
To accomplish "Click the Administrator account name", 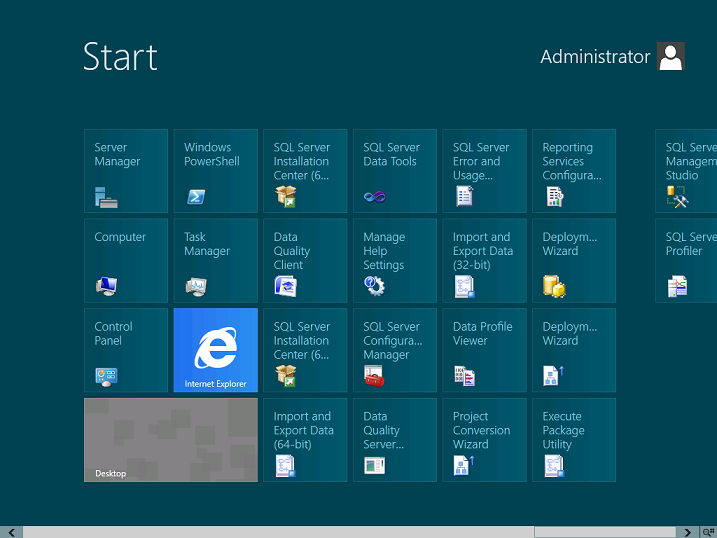I will [x=595, y=57].
